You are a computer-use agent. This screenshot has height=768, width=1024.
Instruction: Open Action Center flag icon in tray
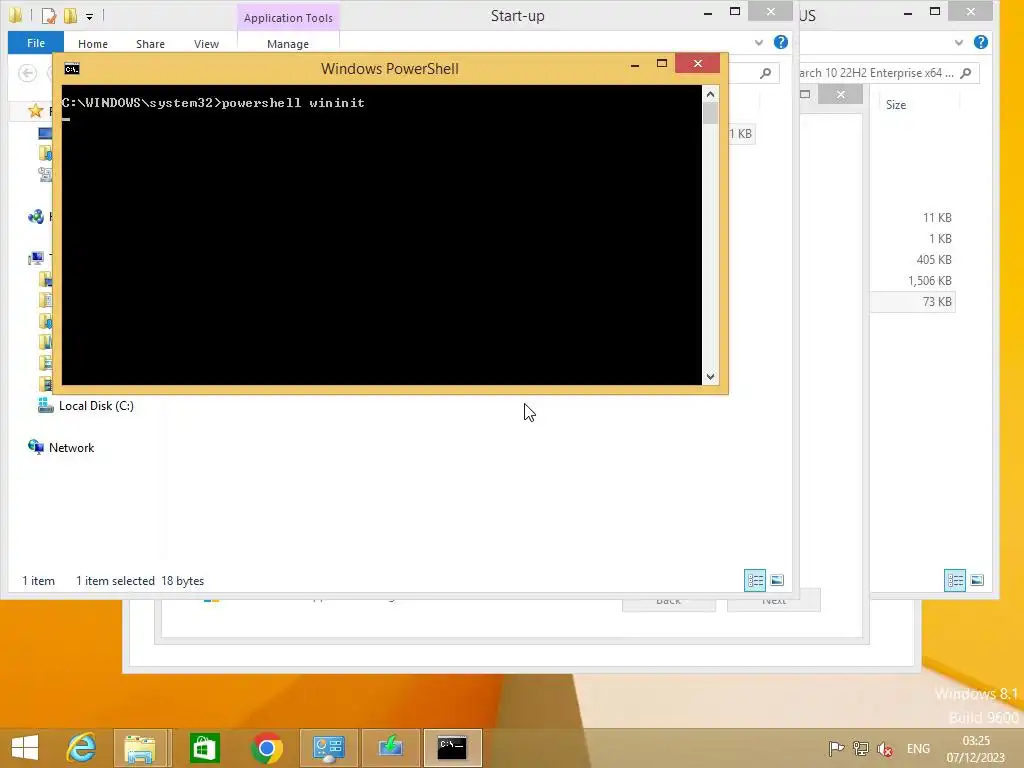pyautogui.click(x=836, y=749)
